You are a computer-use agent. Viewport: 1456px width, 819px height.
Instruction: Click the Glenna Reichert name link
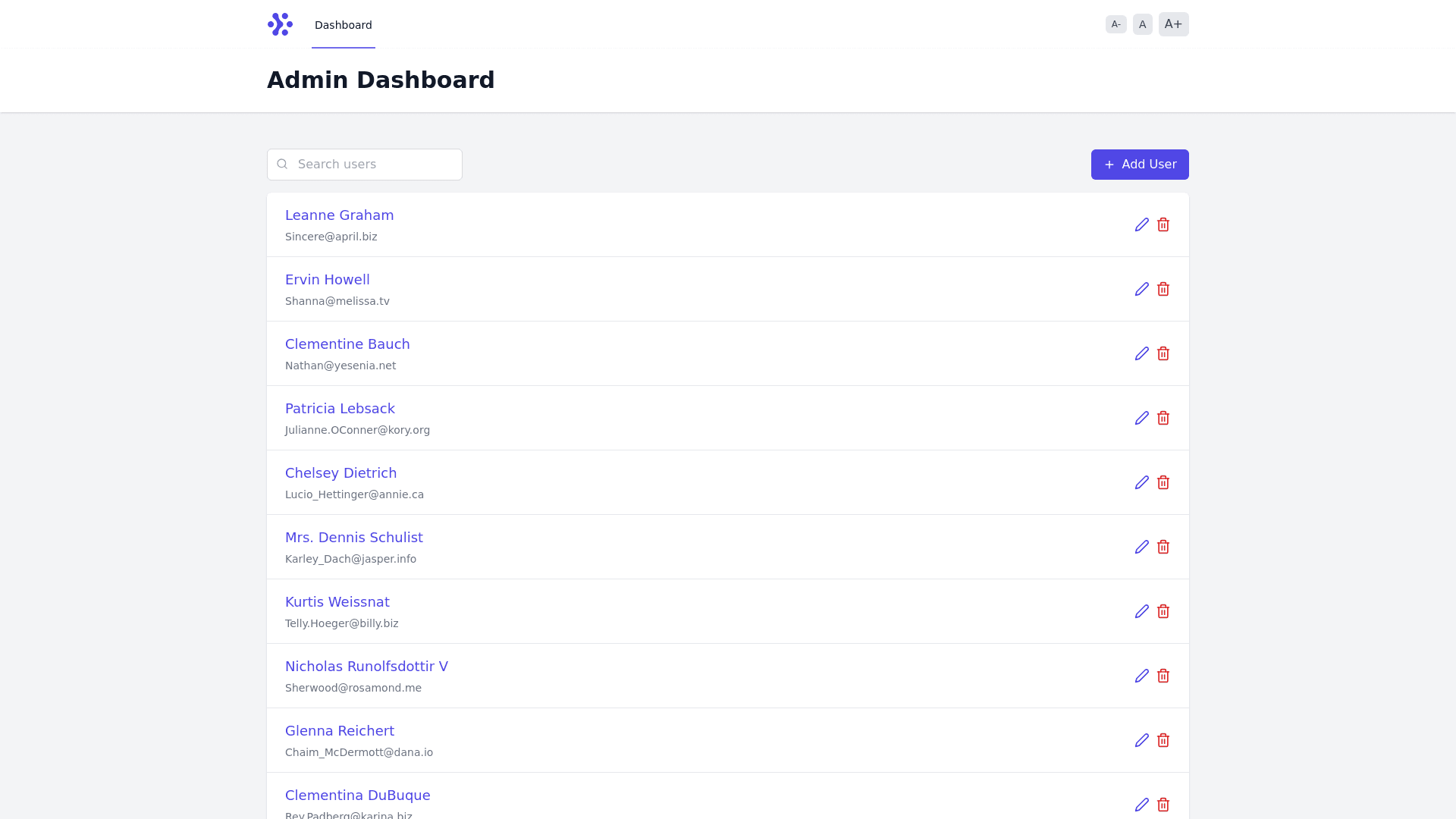point(339,731)
